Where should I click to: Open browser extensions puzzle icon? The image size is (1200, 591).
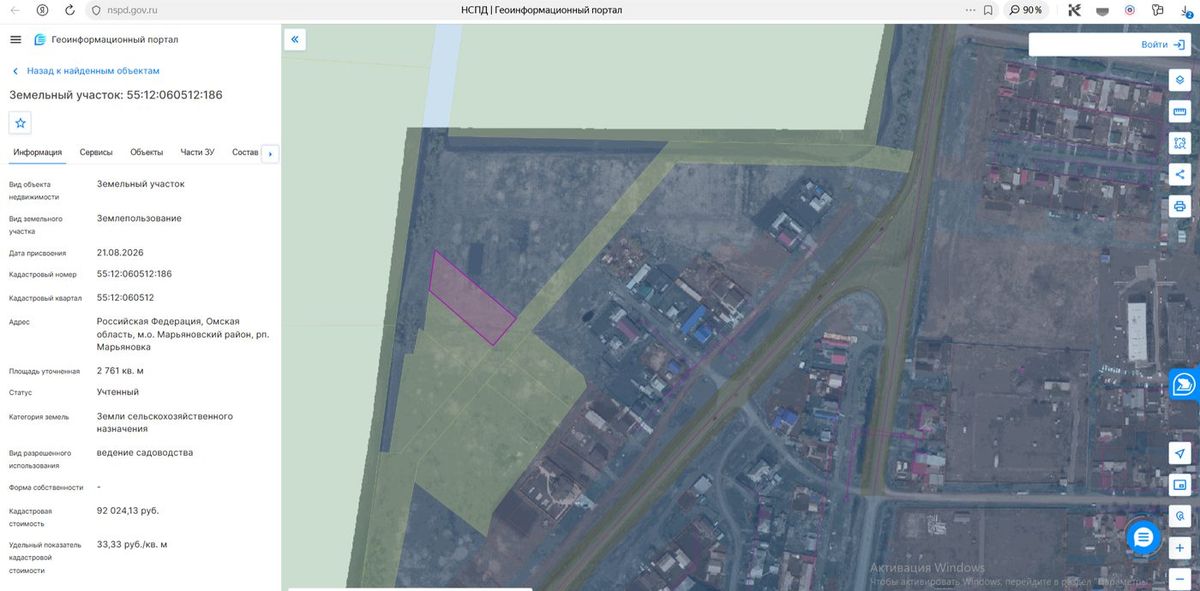(x=1158, y=10)
